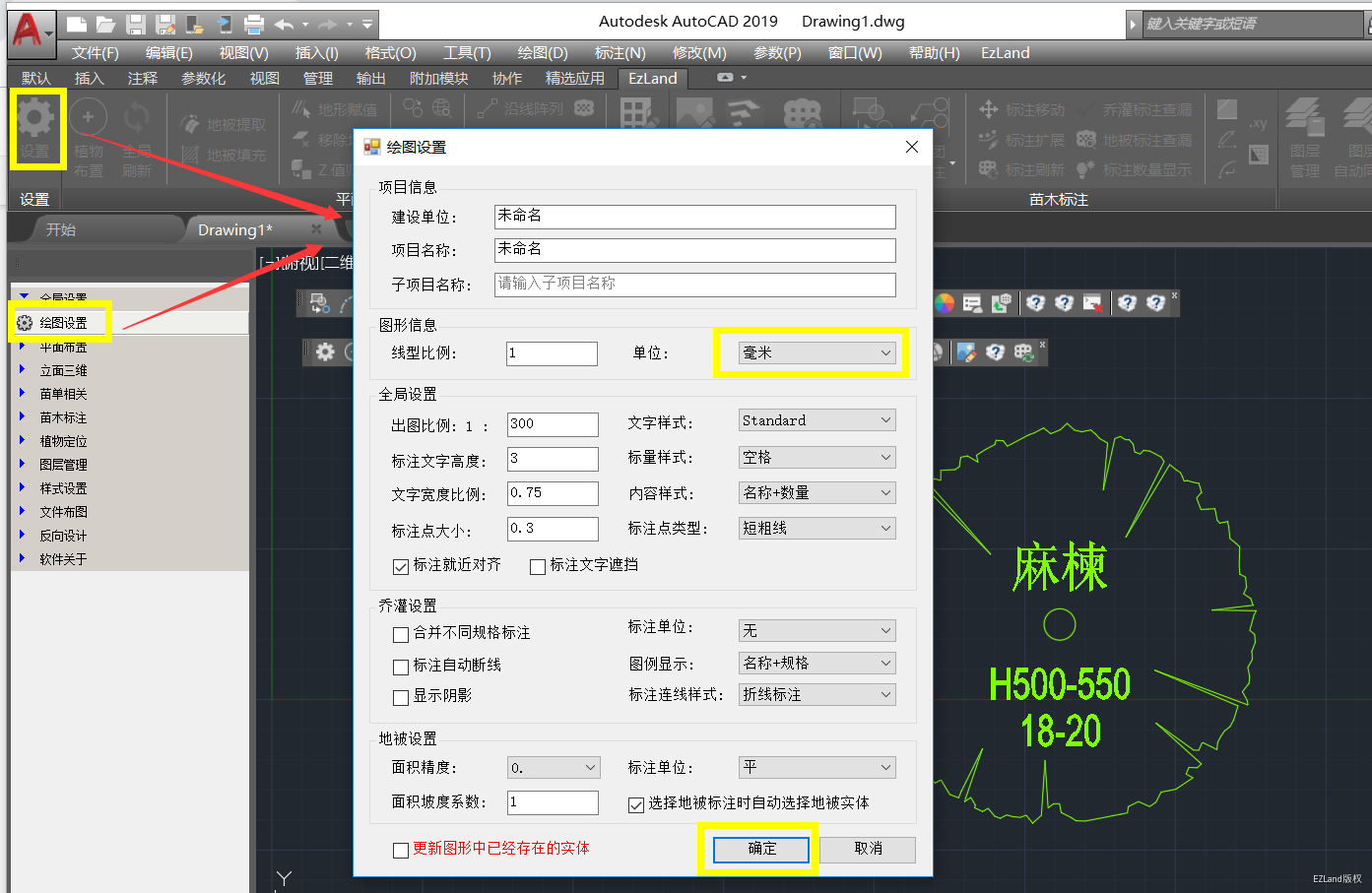The height and width of the screenshot is (893, 1372).
Task: Open the 标注点类型 dropdown showing 短粗线
Action: click(817, 528)
